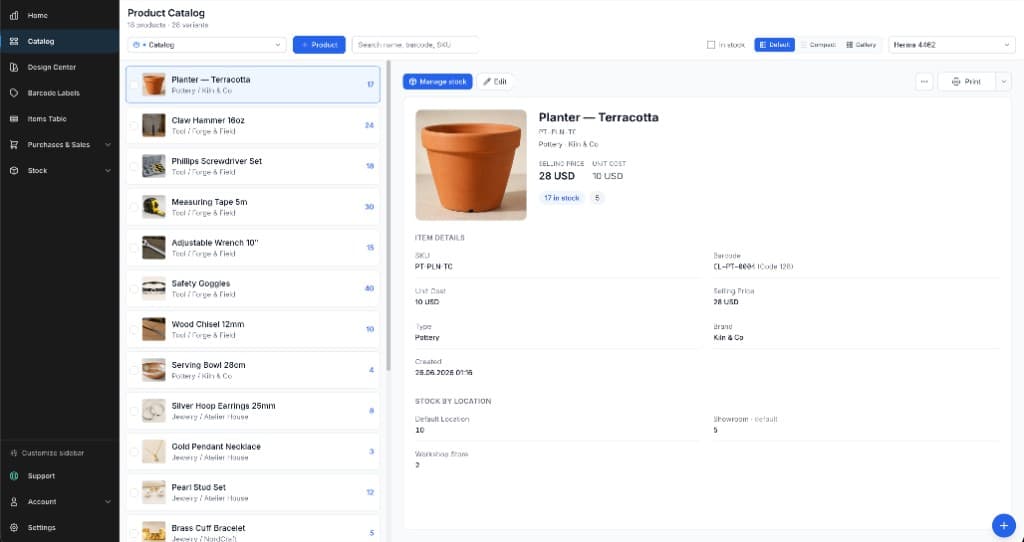The width and height of the screenshot is (1024, 542).
Task: Toggle the In stock filter checkbox
Action: coord(711,45)
